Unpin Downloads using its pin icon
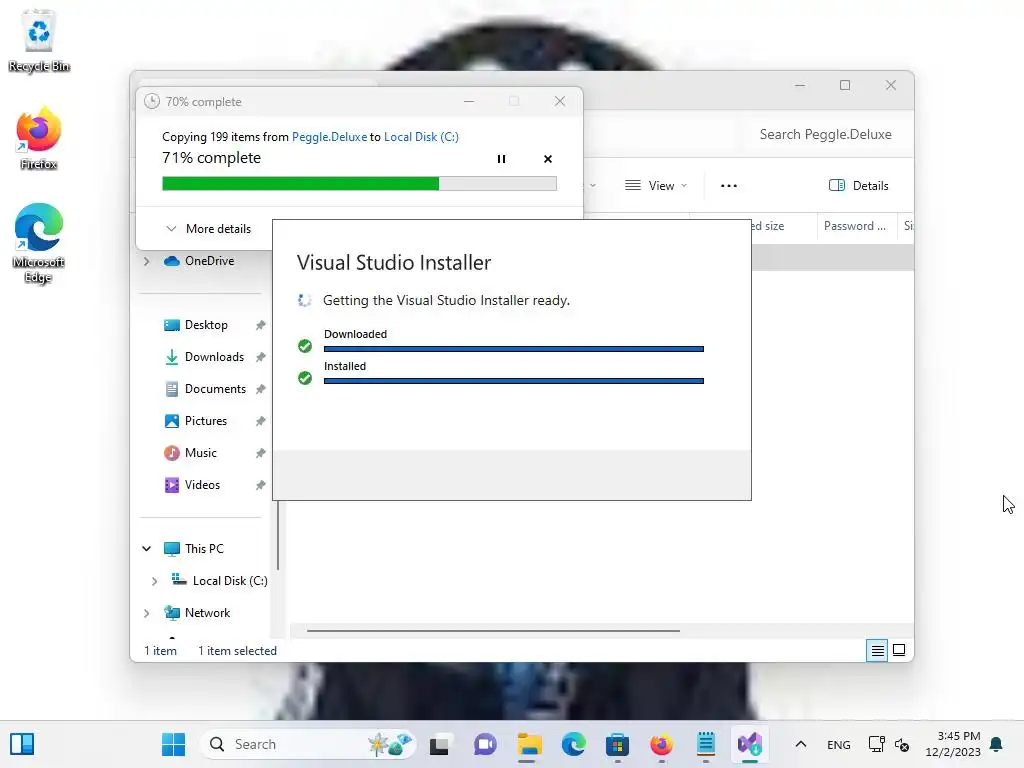The width and height of the screenshot is (1024, 768). pos(261,357)
